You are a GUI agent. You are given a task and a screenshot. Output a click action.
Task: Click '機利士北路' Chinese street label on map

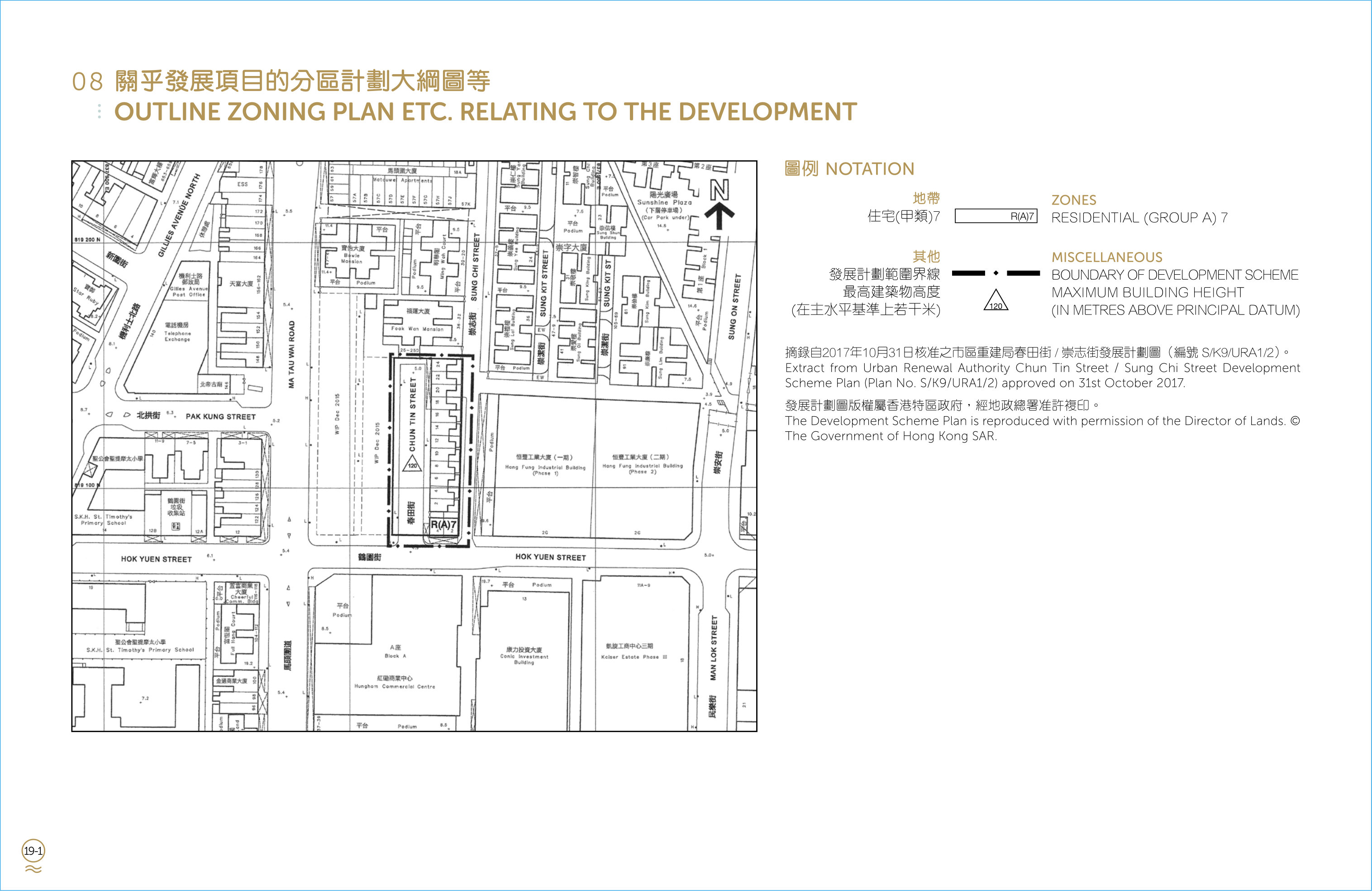pos(130,322)
